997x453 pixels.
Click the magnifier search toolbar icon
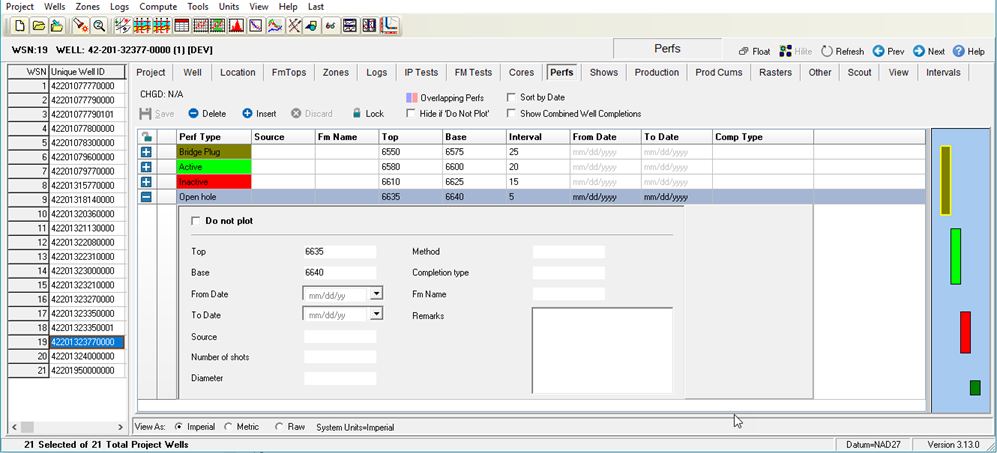coord(99,26)
